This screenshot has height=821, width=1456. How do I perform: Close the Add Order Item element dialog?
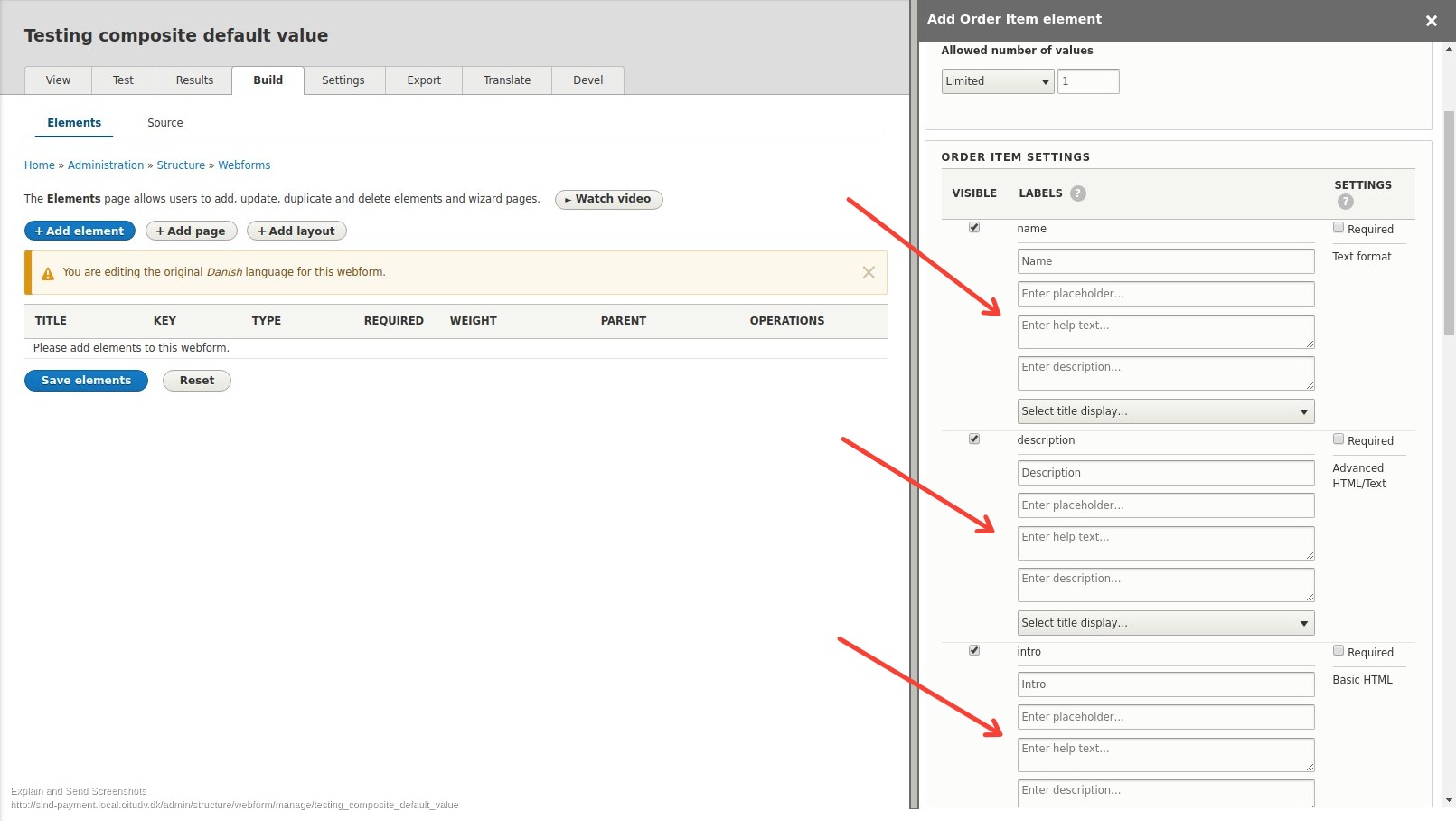click(x=1431, y=19)
